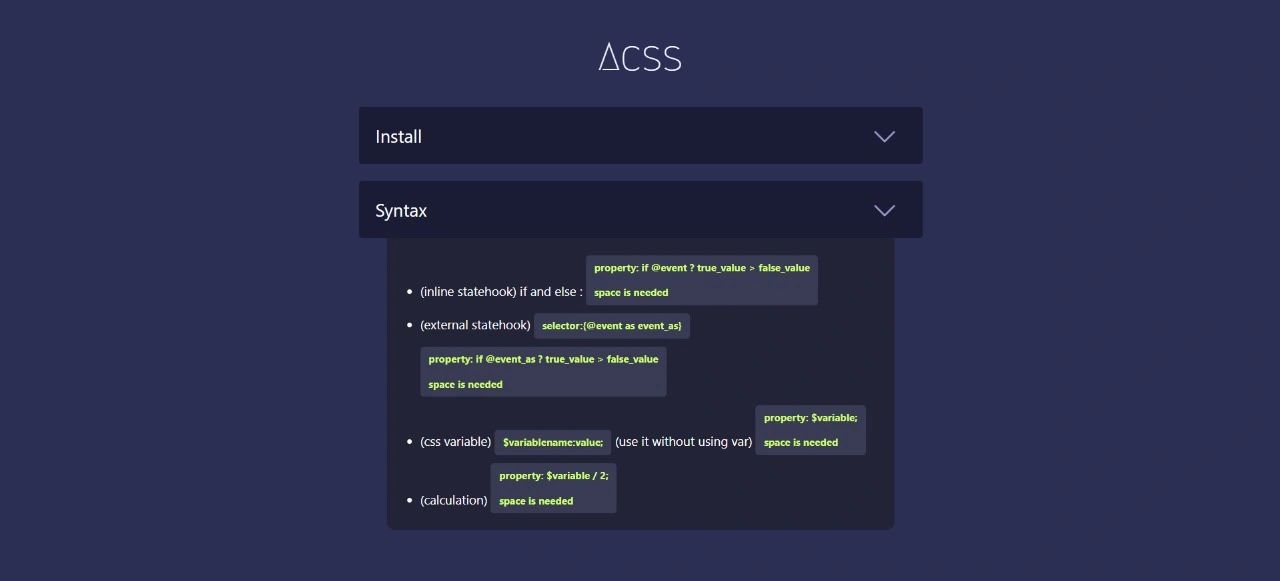This screenshot has height=581, width=1280.
Task: Select the '$variablename:value;' code snippet
Action: pyautogui.click(x=552, y=442)
